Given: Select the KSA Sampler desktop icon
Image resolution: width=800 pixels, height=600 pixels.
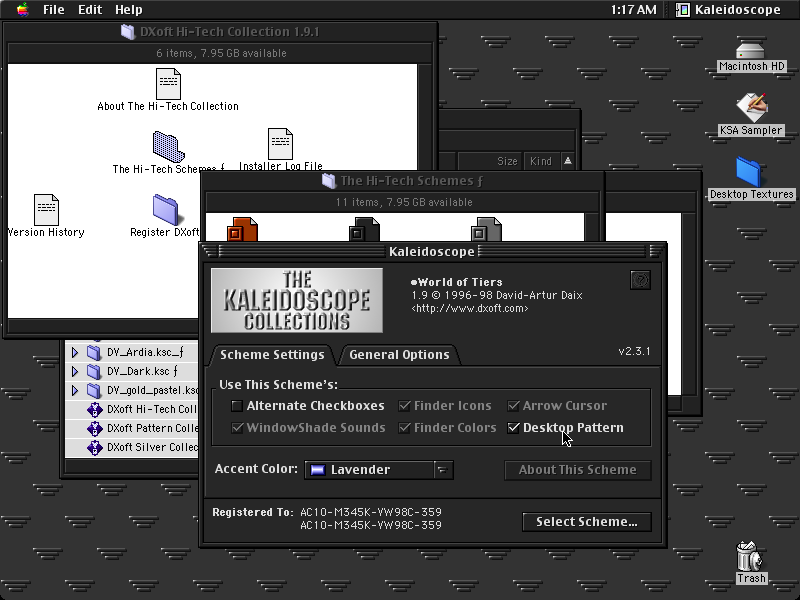Looking at the screenshot, I should click(751, 107).
